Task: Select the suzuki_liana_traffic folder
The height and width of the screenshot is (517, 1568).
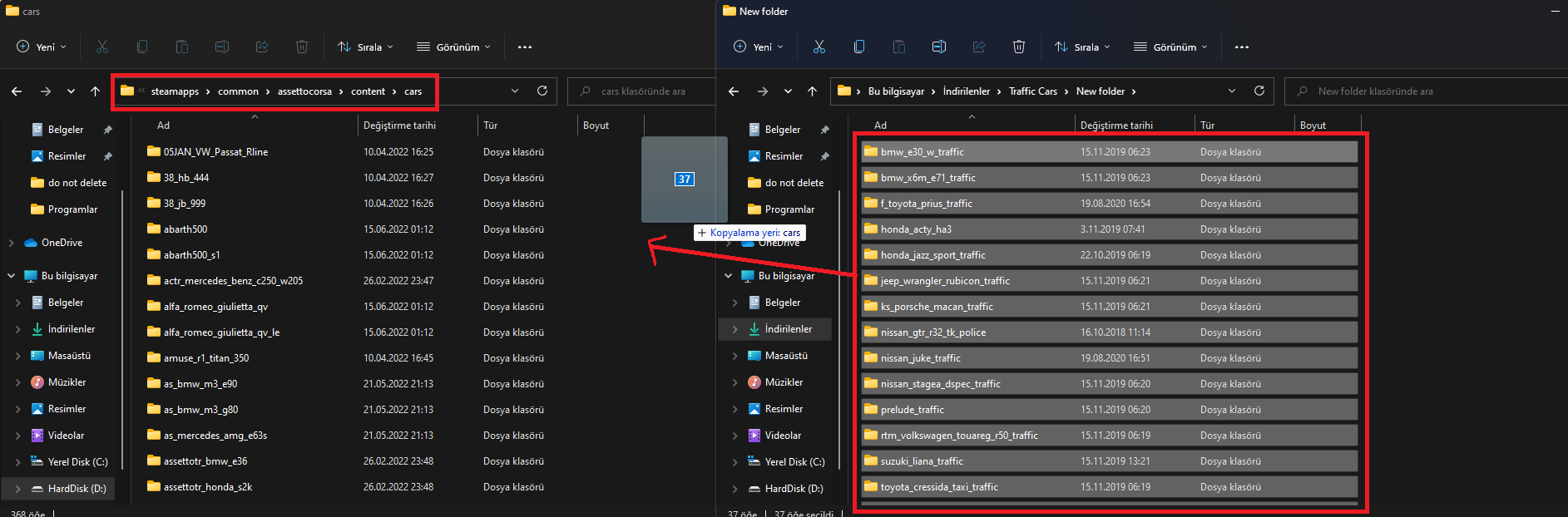Action: pyautogui.click(x=1110, y=461)
